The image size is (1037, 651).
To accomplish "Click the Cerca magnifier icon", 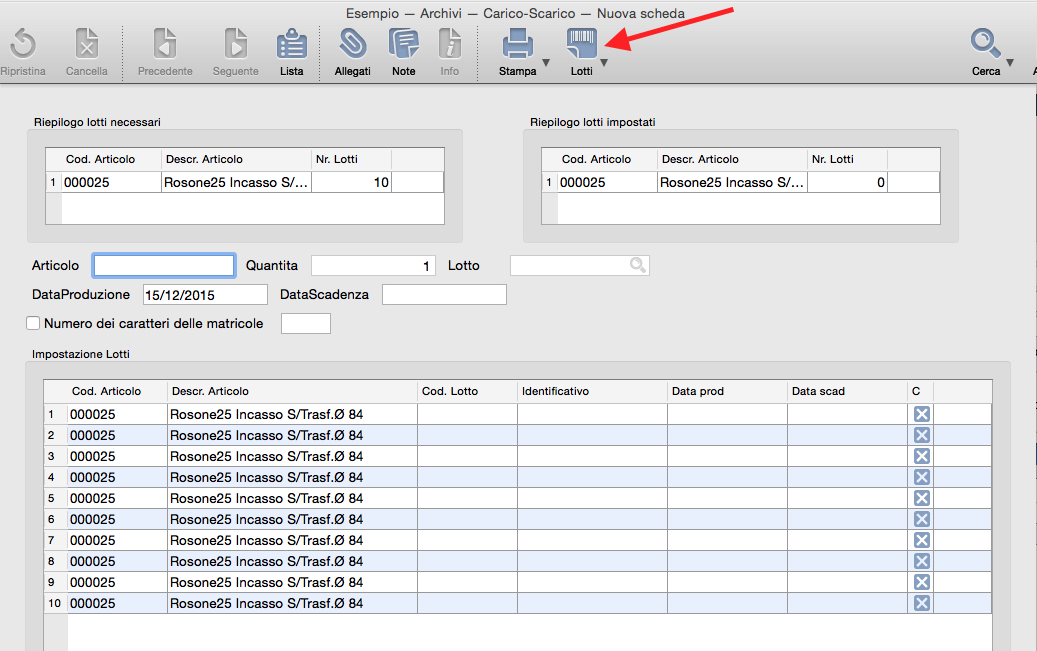I will tap(985, 44).
